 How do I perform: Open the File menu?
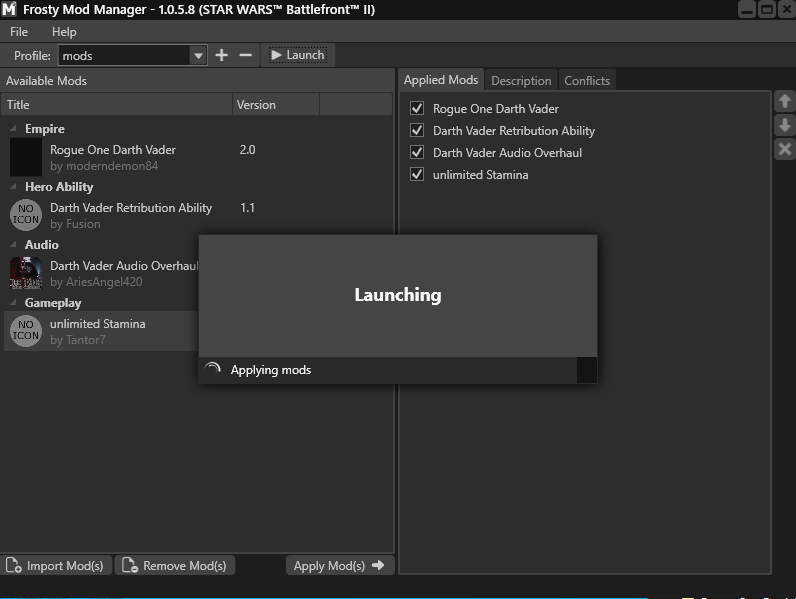pyautogui.click(x=19, y=32)
